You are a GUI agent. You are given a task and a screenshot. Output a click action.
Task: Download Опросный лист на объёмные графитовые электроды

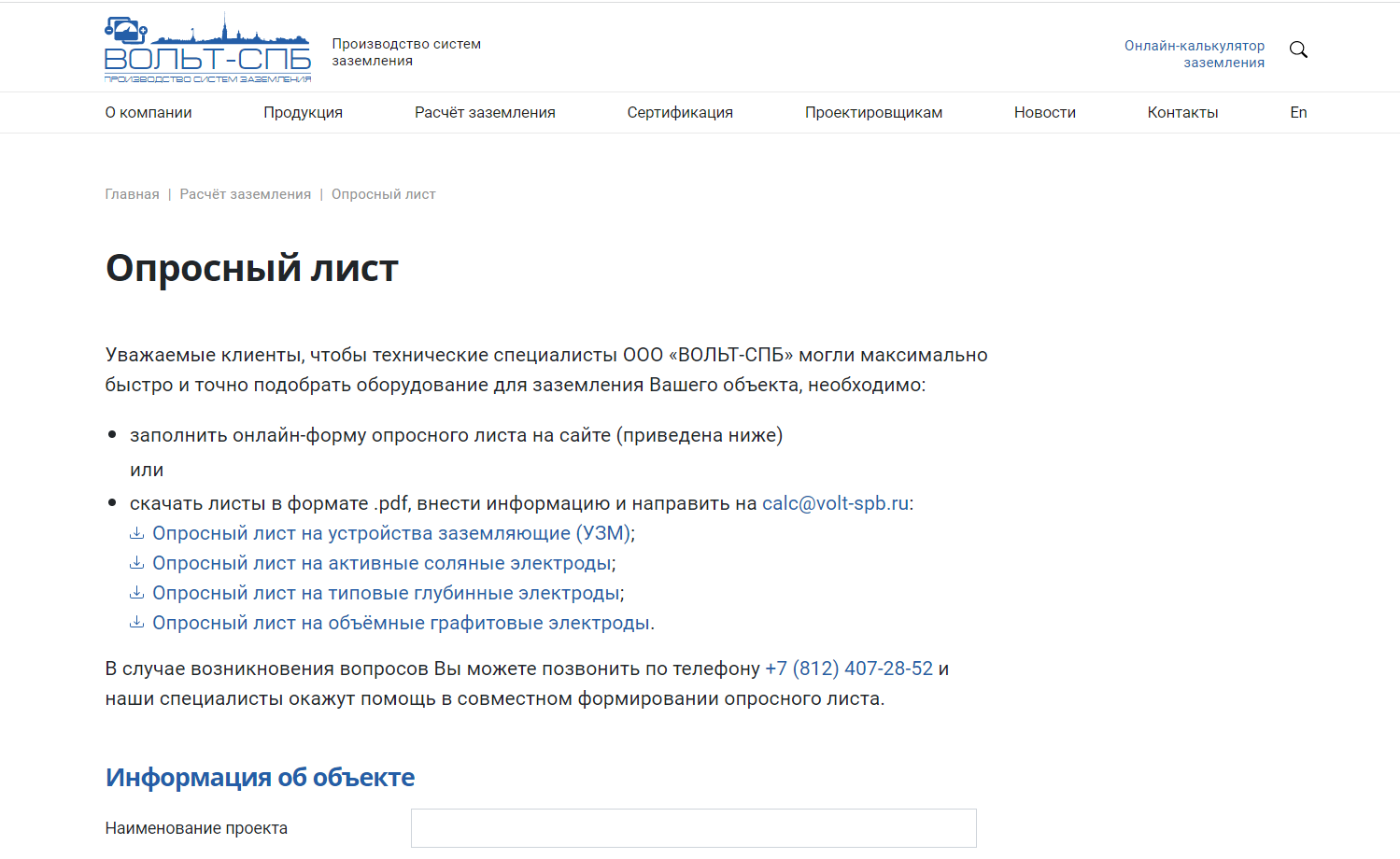click(x=402, y=623)
